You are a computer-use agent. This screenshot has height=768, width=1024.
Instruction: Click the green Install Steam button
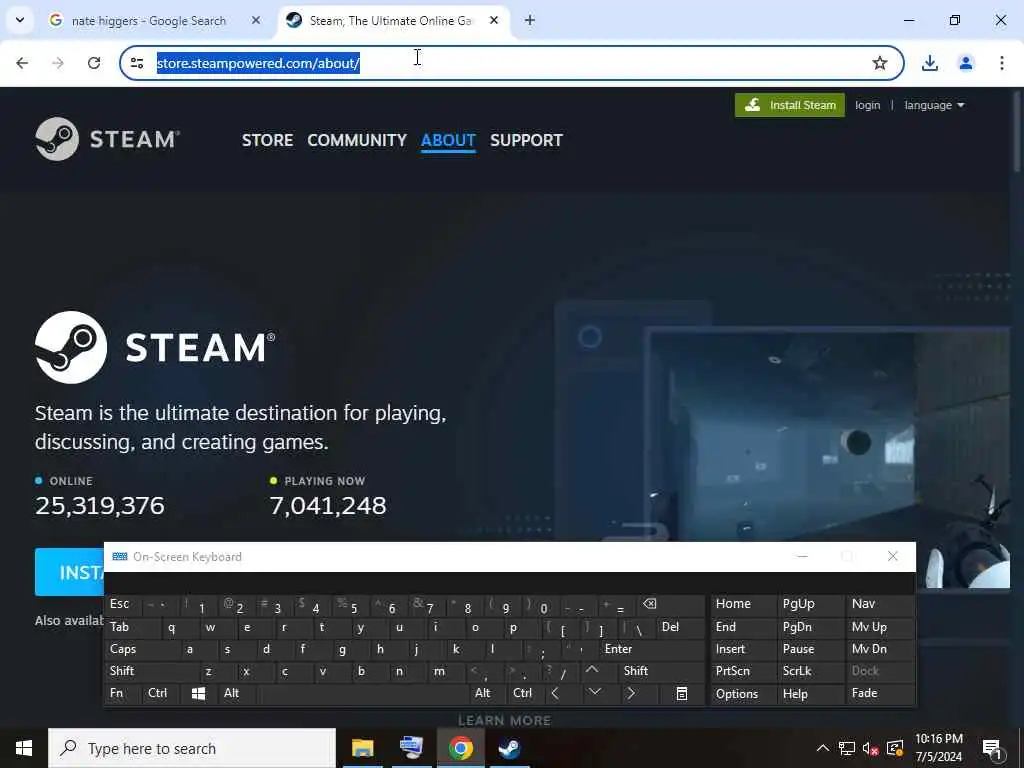coord(790,105)
